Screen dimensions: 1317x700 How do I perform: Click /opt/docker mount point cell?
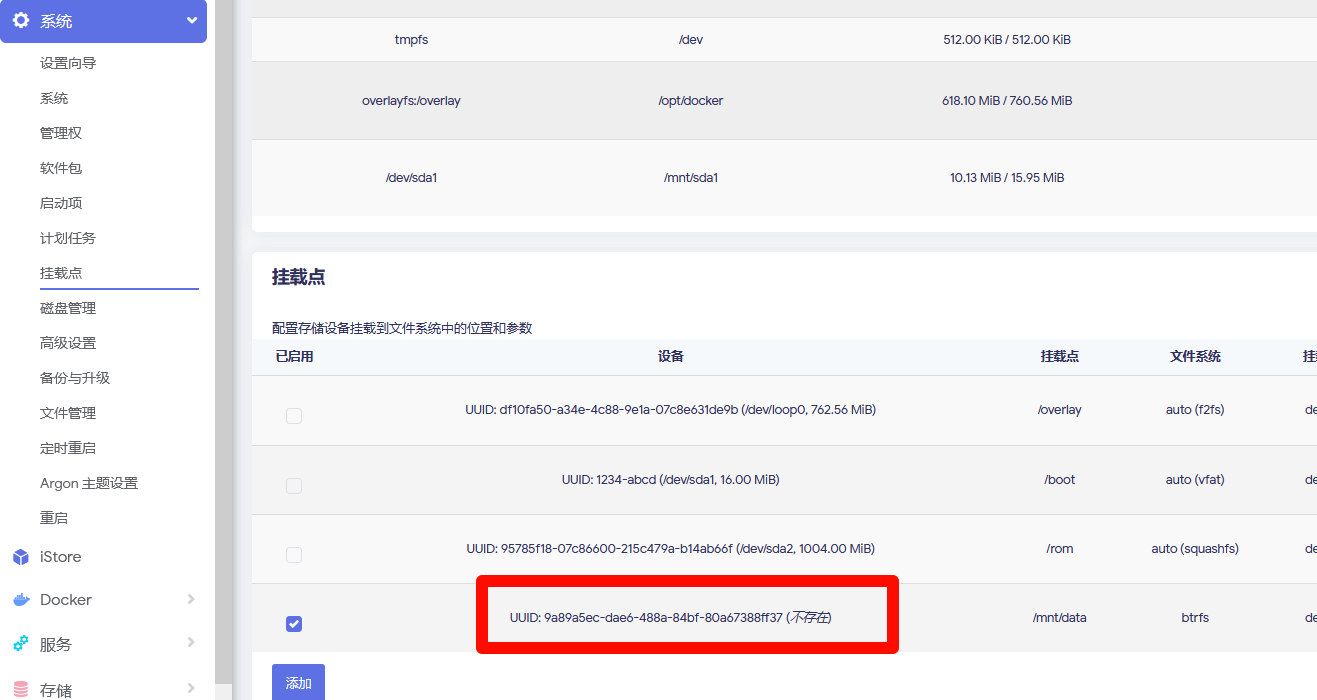(691, 101)
